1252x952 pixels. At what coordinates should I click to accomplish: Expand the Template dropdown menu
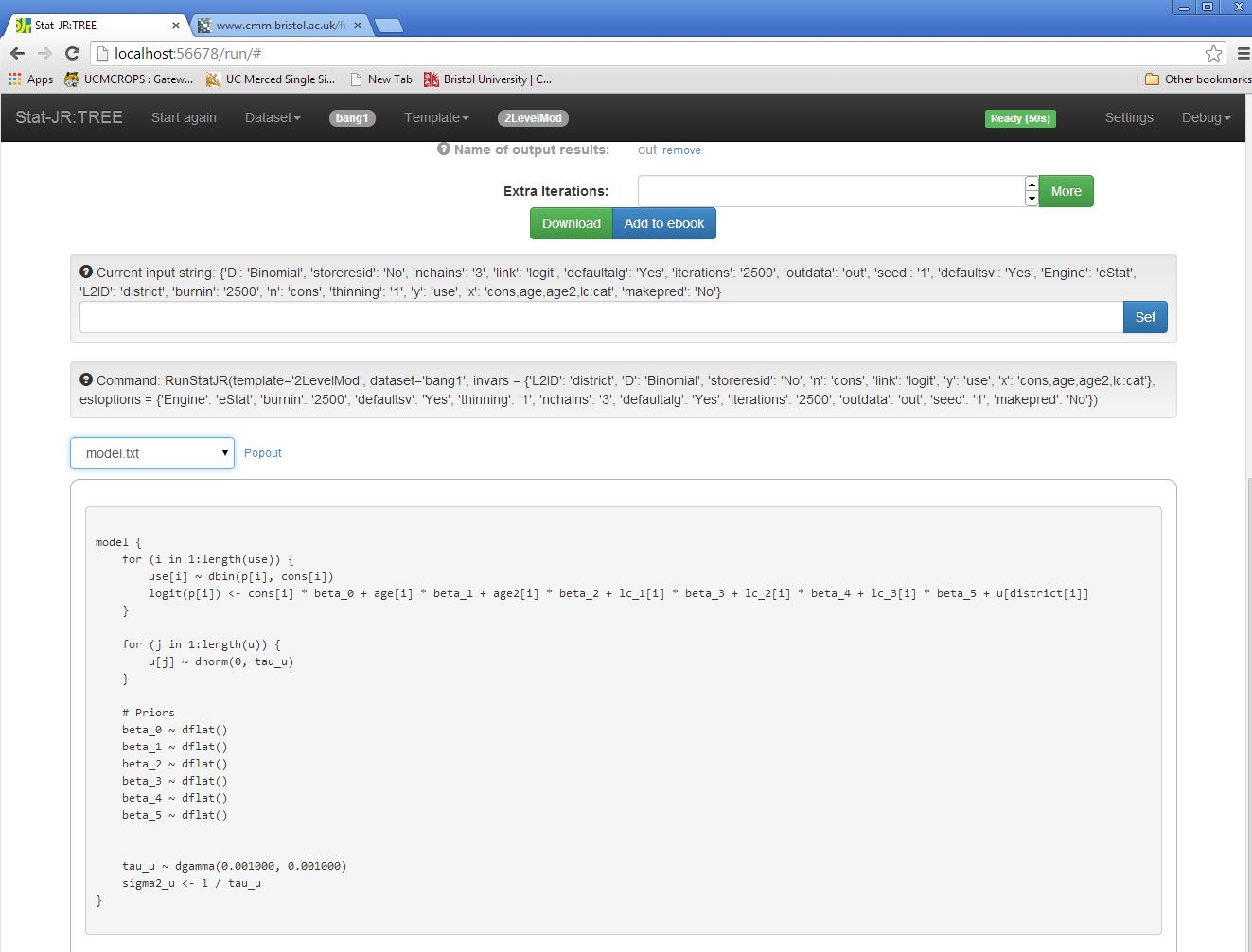coord(436,118)
